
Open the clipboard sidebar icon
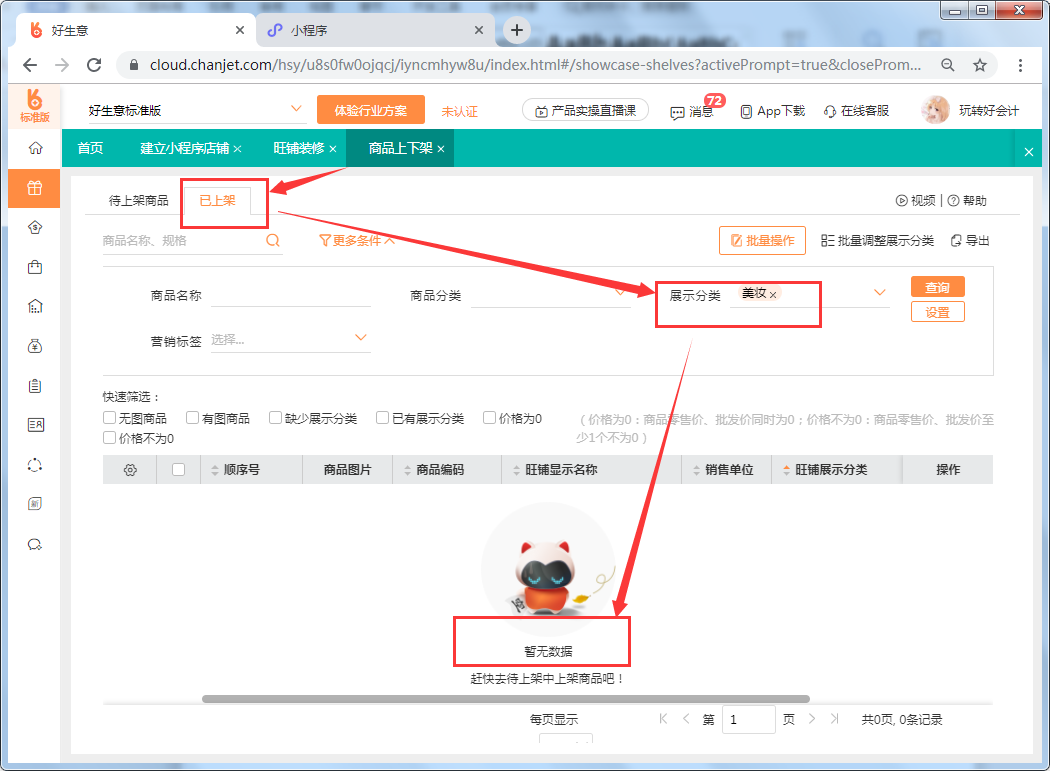point(35,386)
